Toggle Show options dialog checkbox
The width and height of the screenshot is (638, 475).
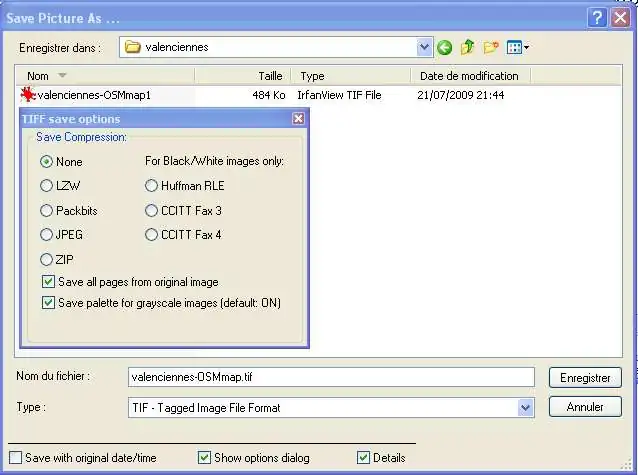coord(205,458)
